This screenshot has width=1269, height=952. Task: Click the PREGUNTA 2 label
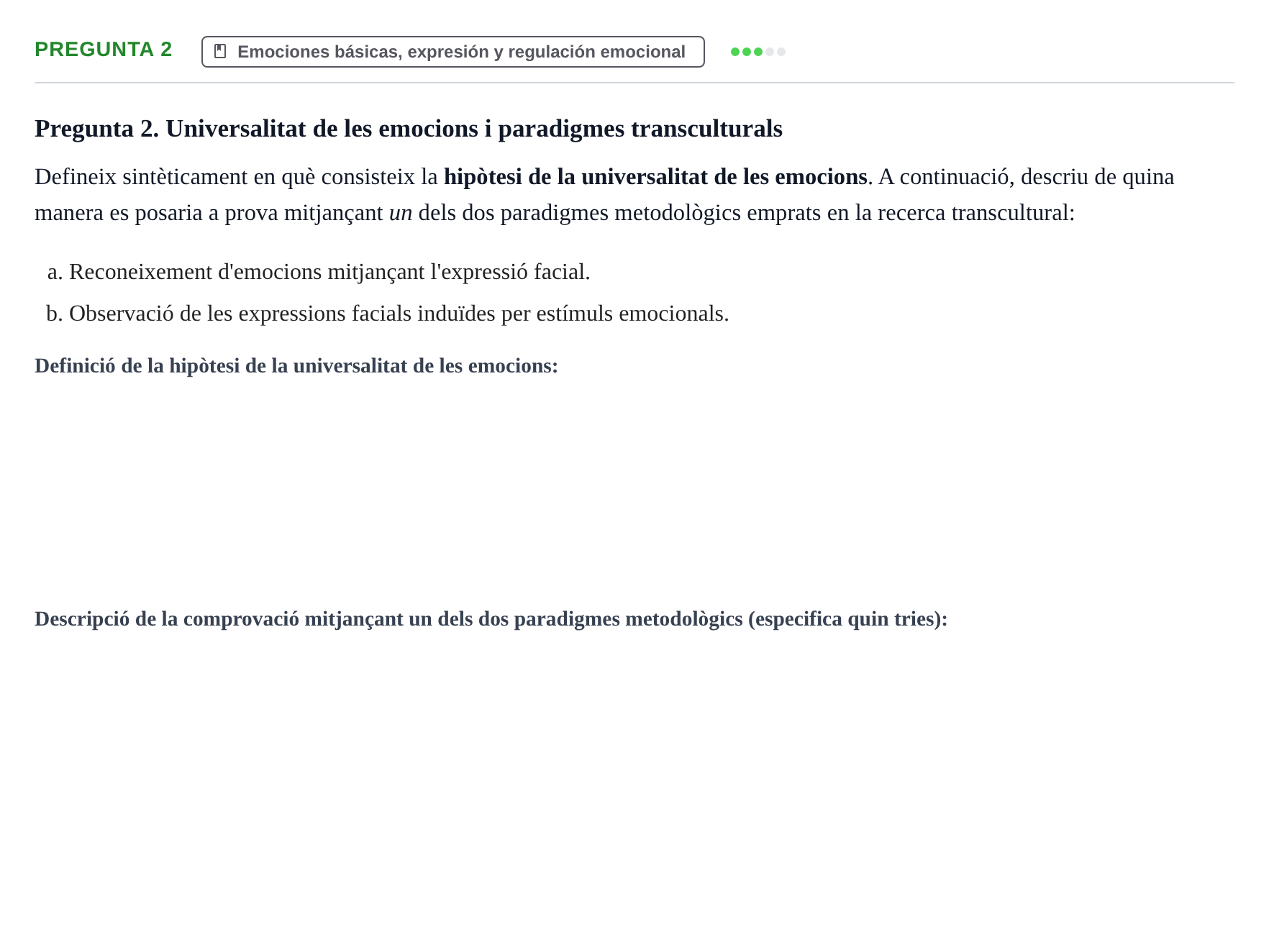point(104,50)
